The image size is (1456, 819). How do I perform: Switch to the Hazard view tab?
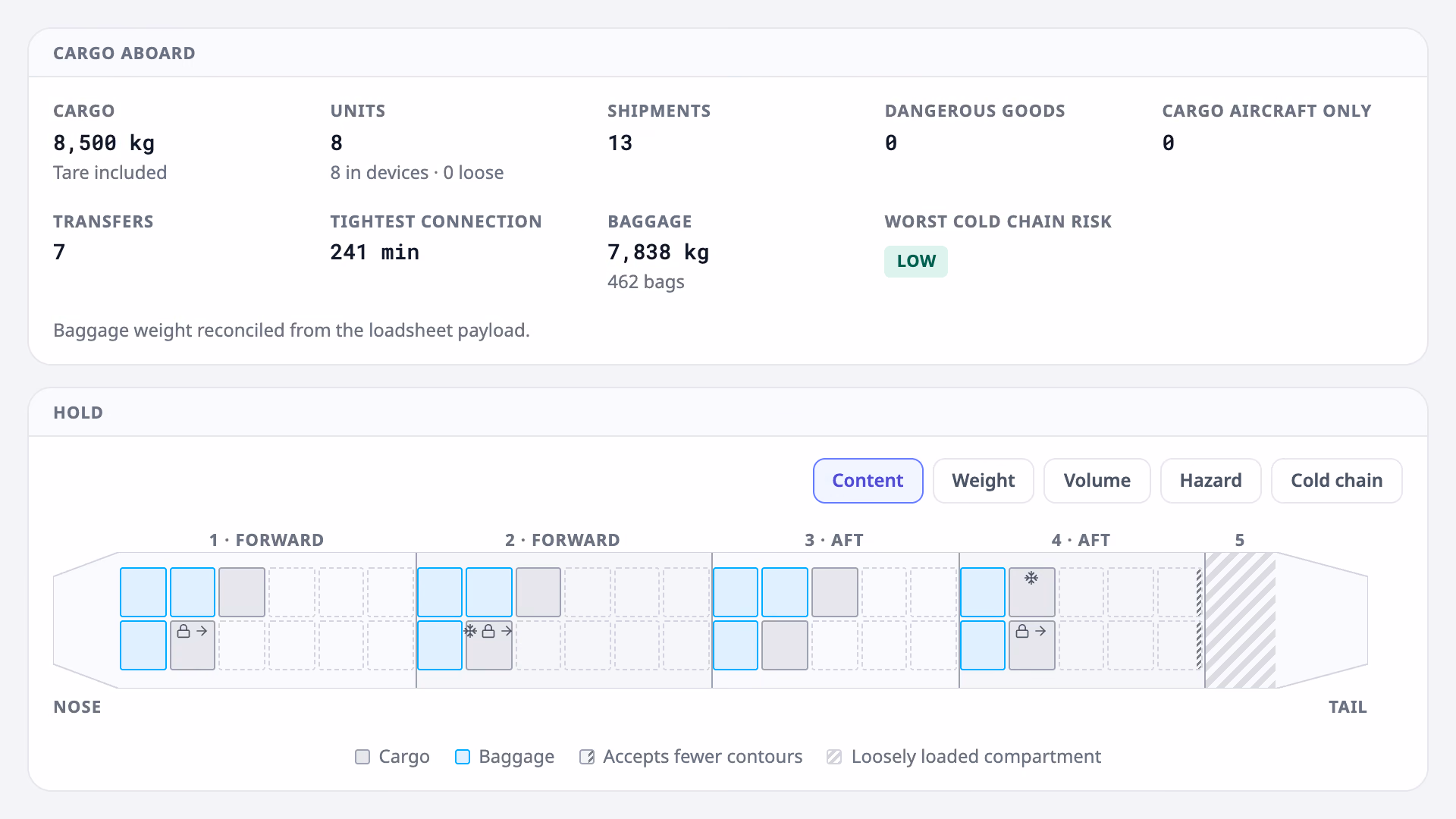[x=1211, y=481]
